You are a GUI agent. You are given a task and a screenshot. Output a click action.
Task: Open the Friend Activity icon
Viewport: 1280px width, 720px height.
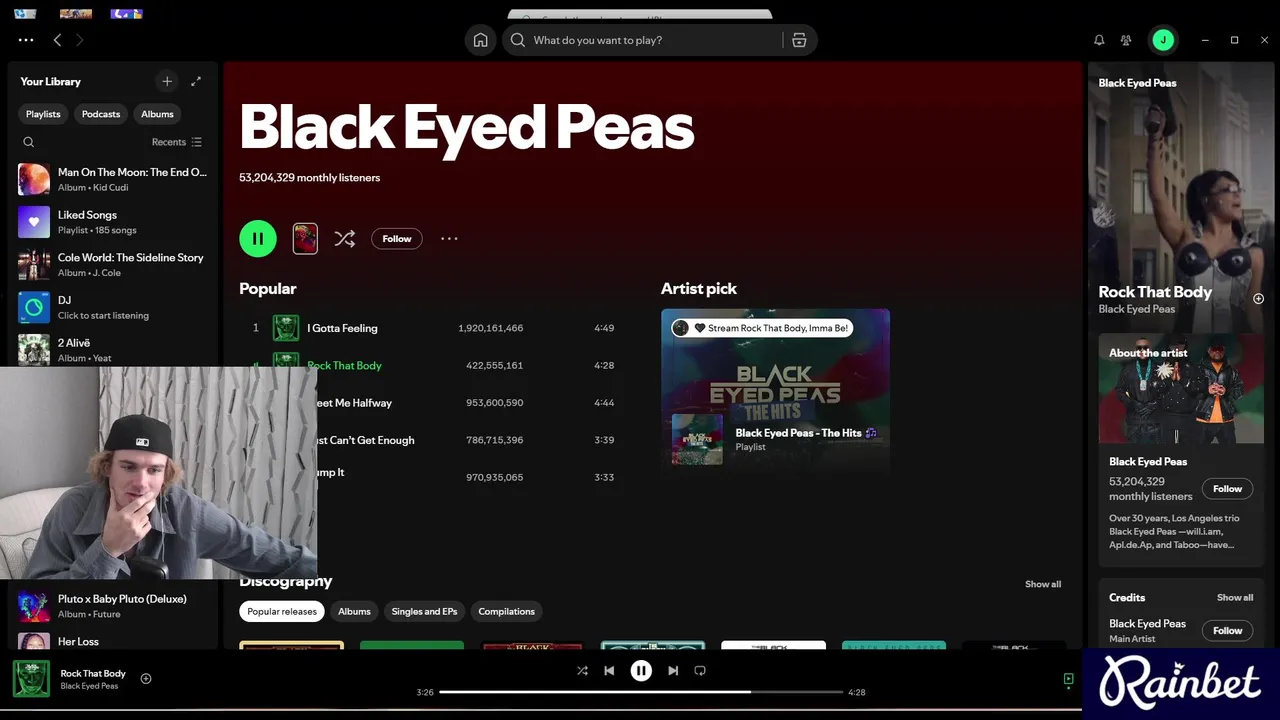tap(1126, 40)
